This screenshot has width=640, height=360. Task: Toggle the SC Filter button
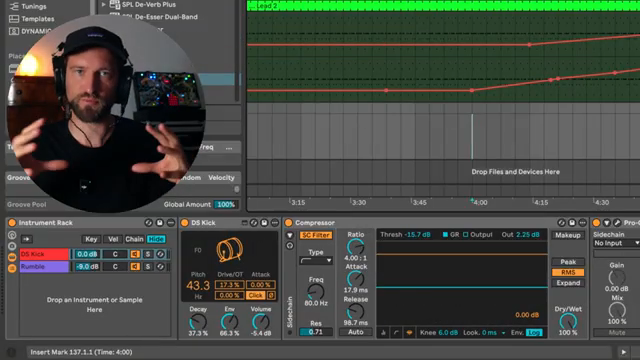pyautogui.click(x=316, y=235)
